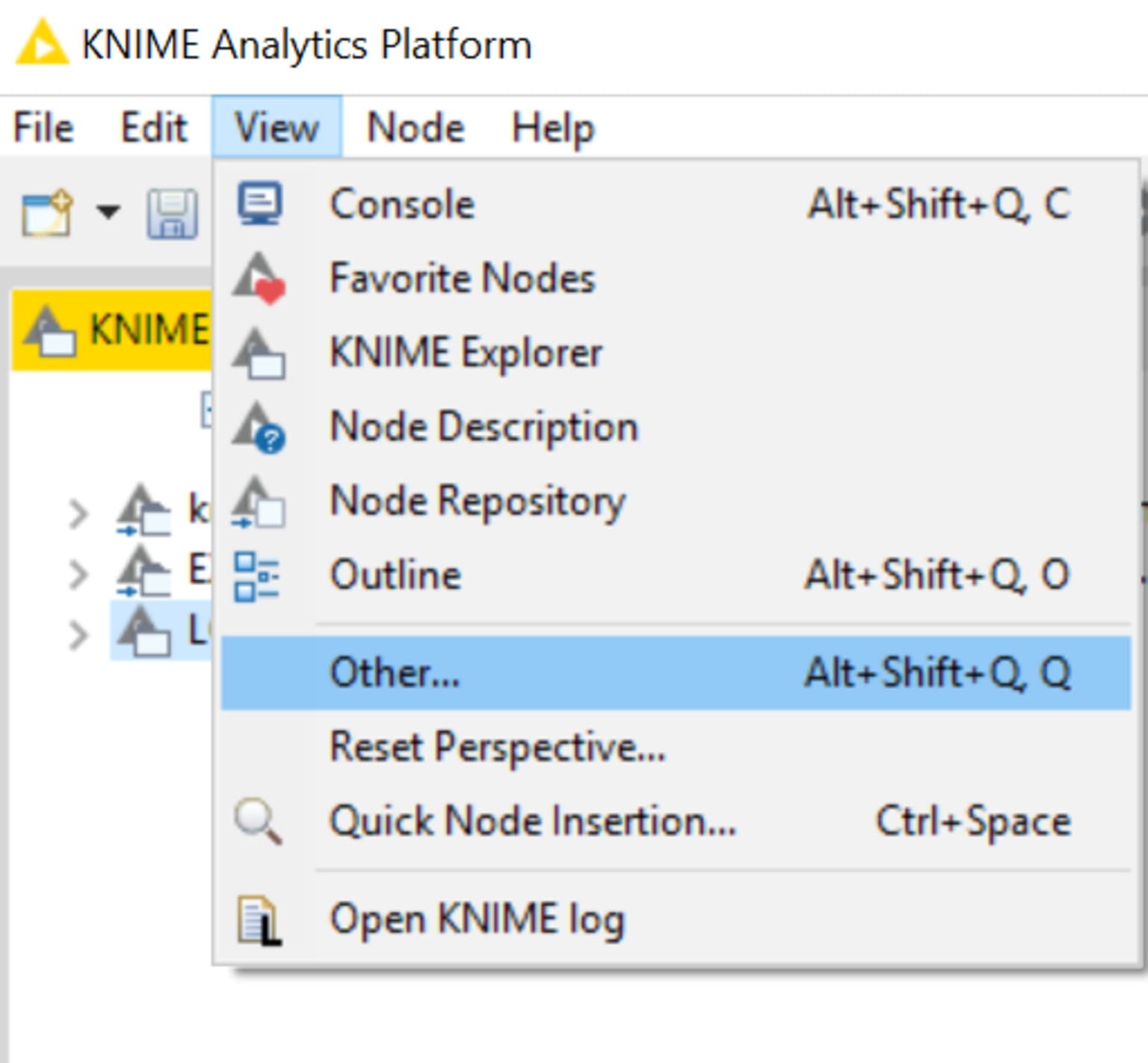Click the KNIME logo in title bar
Screen dimensions: 1148x1063
[x=42, y=43]
